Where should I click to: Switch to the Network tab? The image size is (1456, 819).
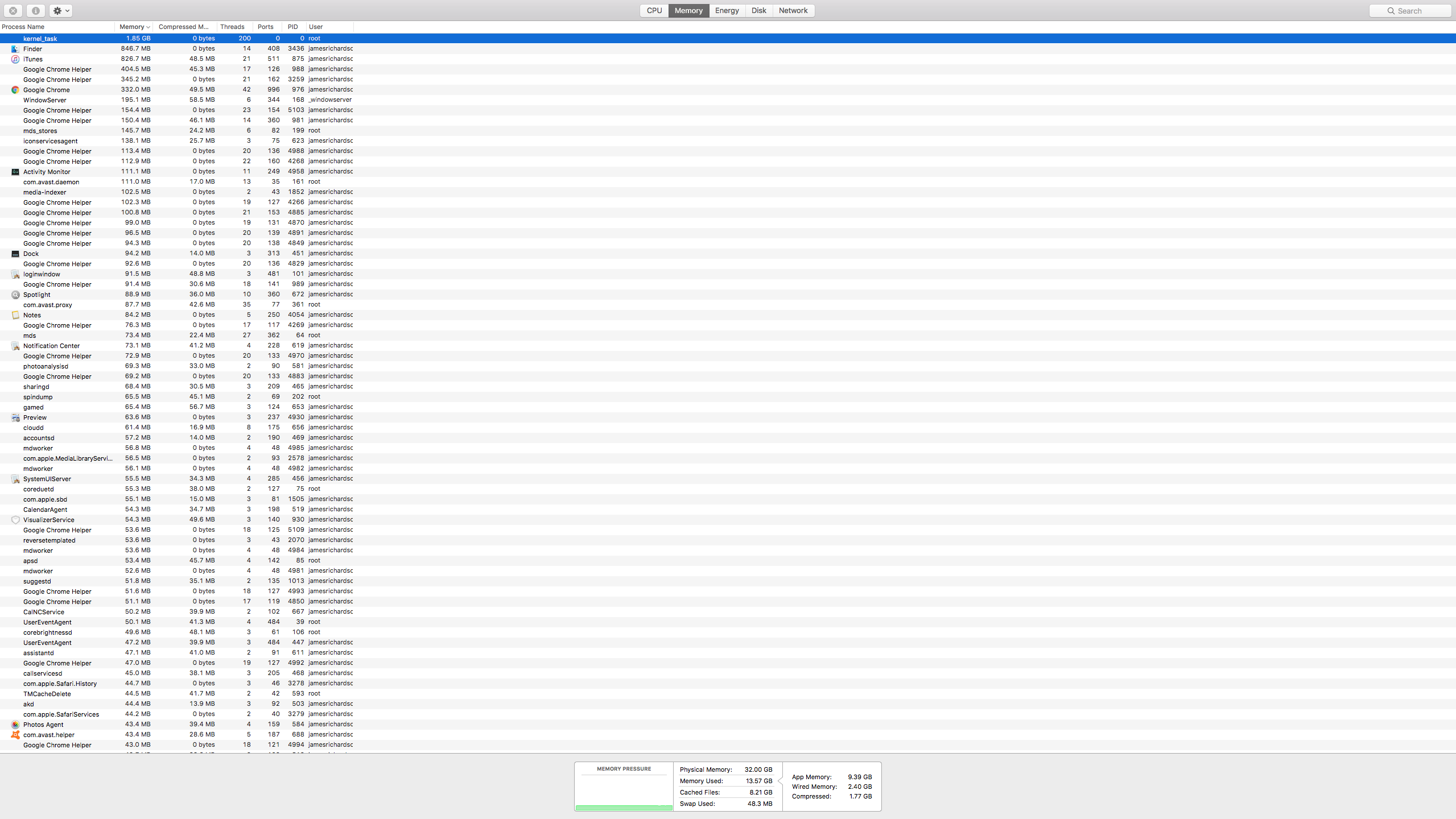[793, 11]
